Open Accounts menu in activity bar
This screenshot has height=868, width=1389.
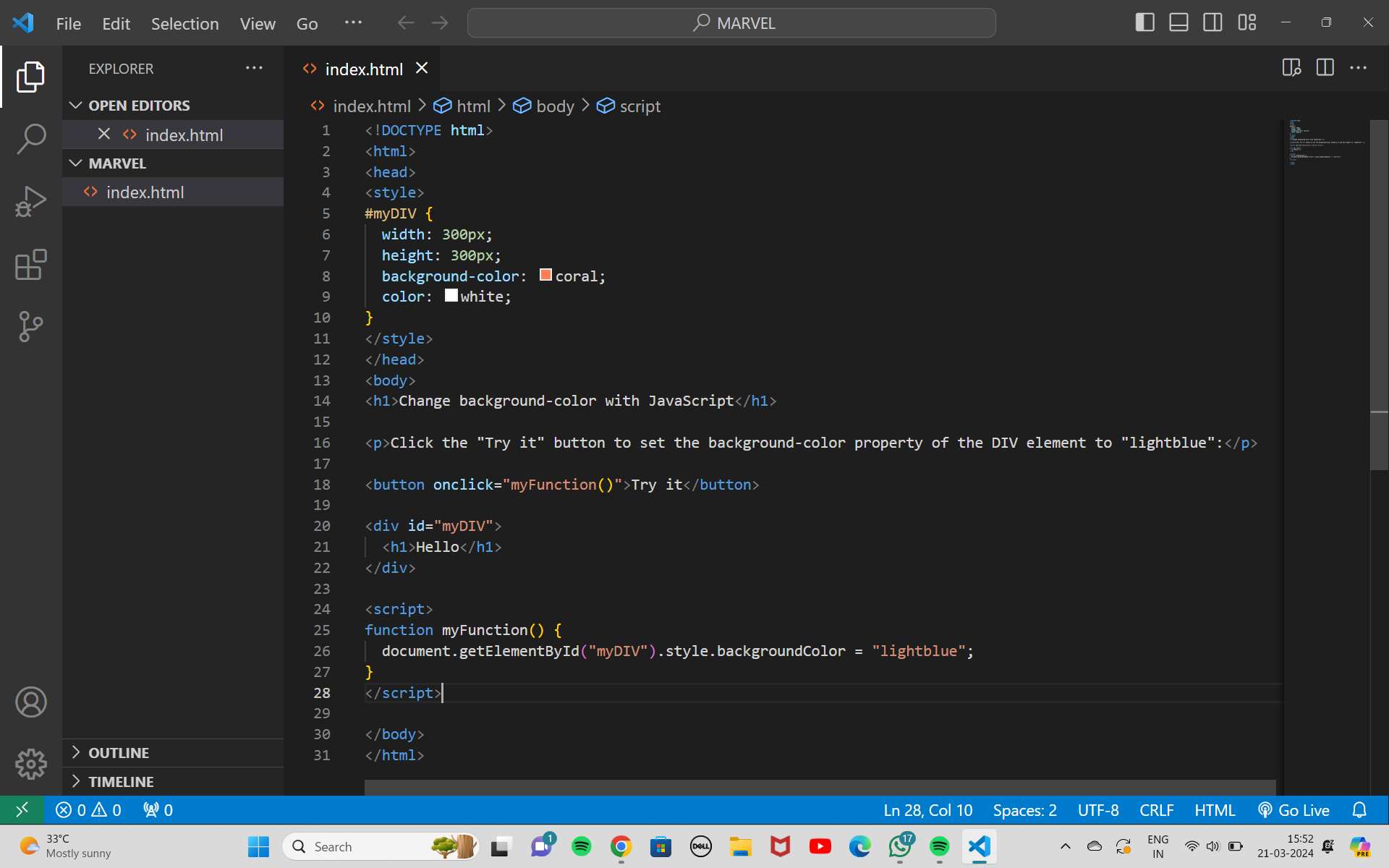pyautogui.click(x=30, y=702)
